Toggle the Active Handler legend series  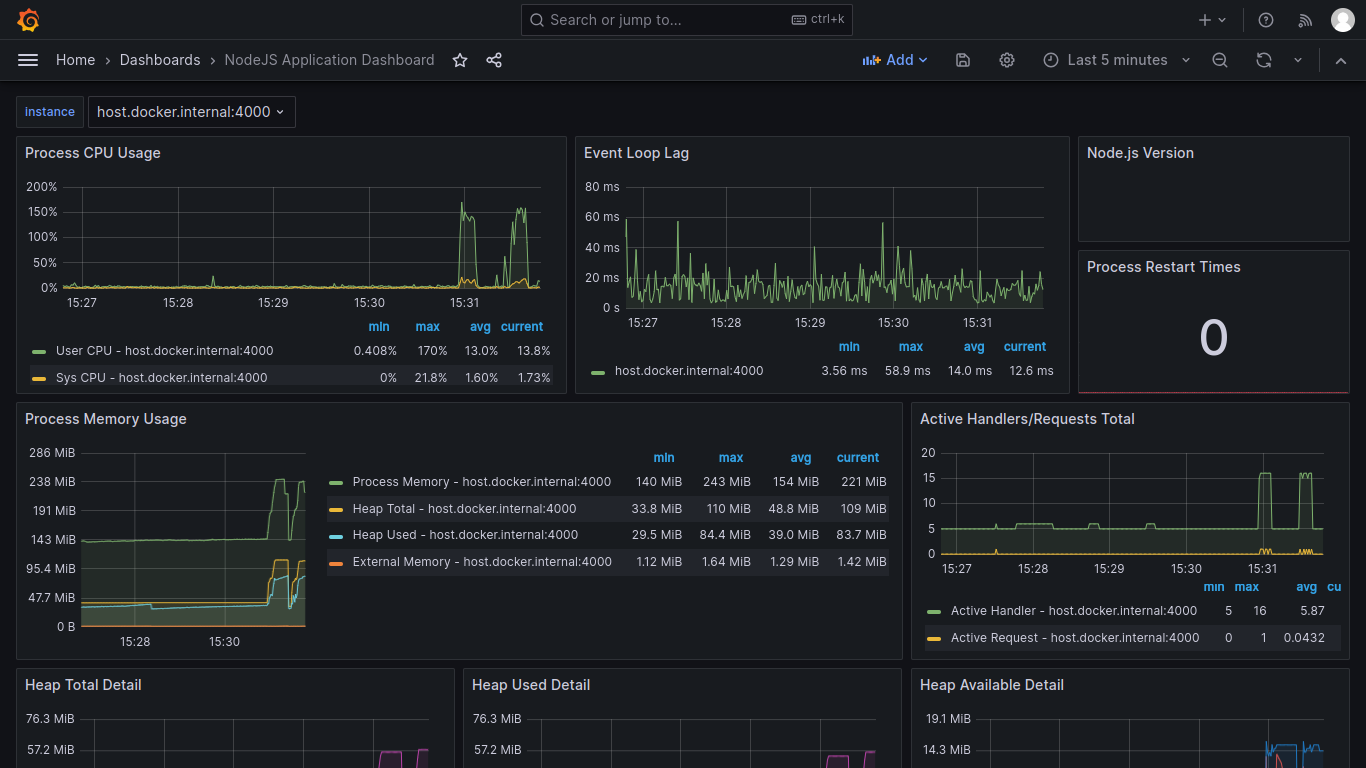tap(1074, 611)
